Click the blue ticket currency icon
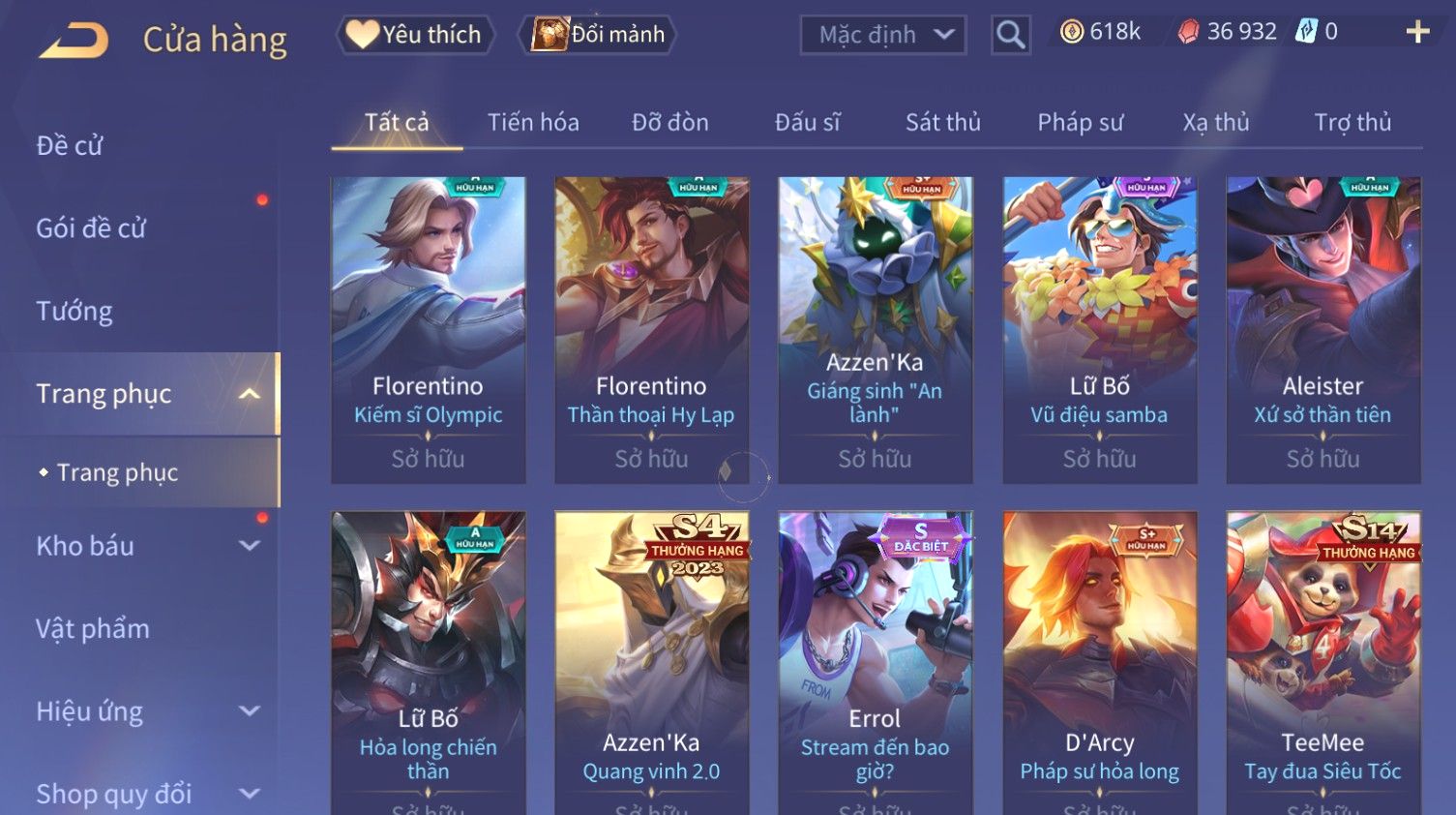Image resolution: width=1456 pixels, height=815 pixels. pos(1306,32)
